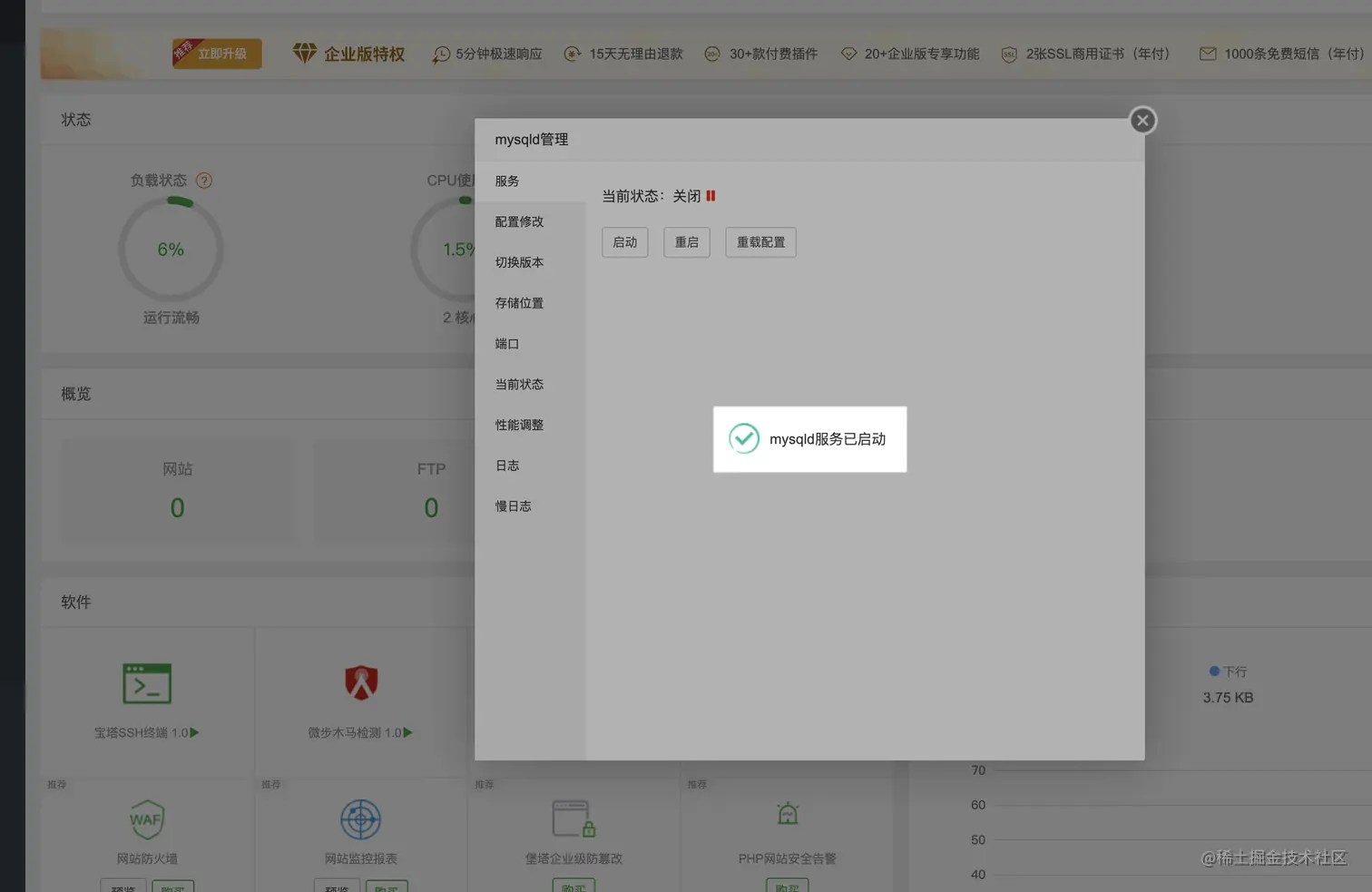
Task: Click the 负载状态 help question icon
Action: tap(203, 180)
